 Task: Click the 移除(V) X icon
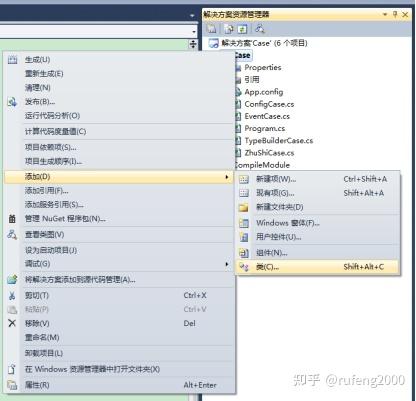[x=12, y=323]
